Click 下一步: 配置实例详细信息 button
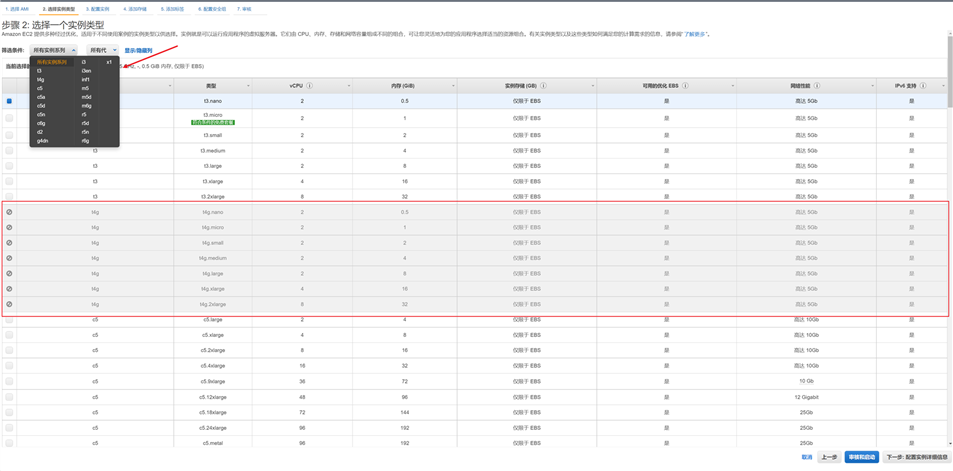Screen dimensions: 953x471 pos(917,457)
